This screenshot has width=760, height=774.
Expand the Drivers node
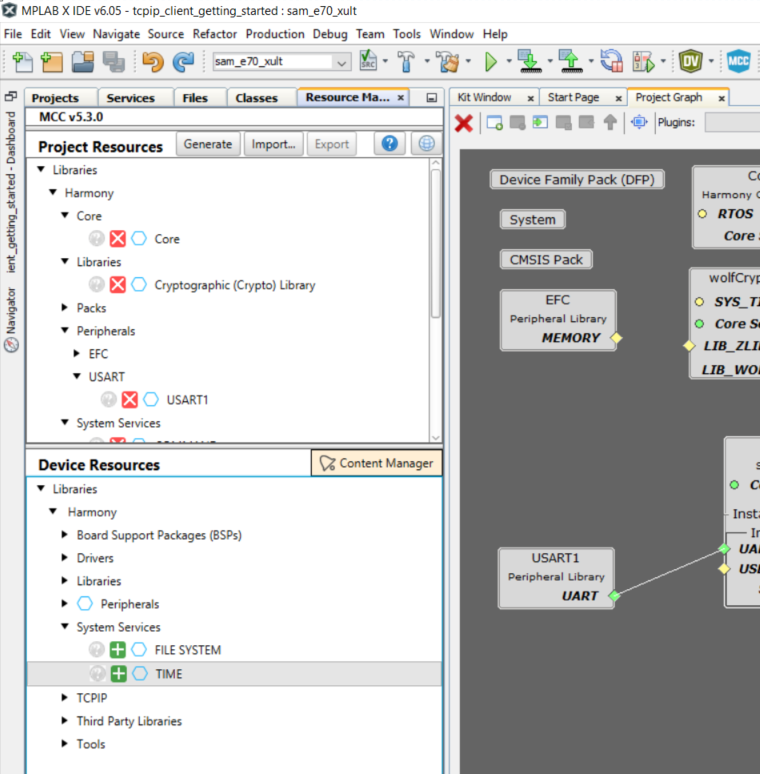(65, 557)
